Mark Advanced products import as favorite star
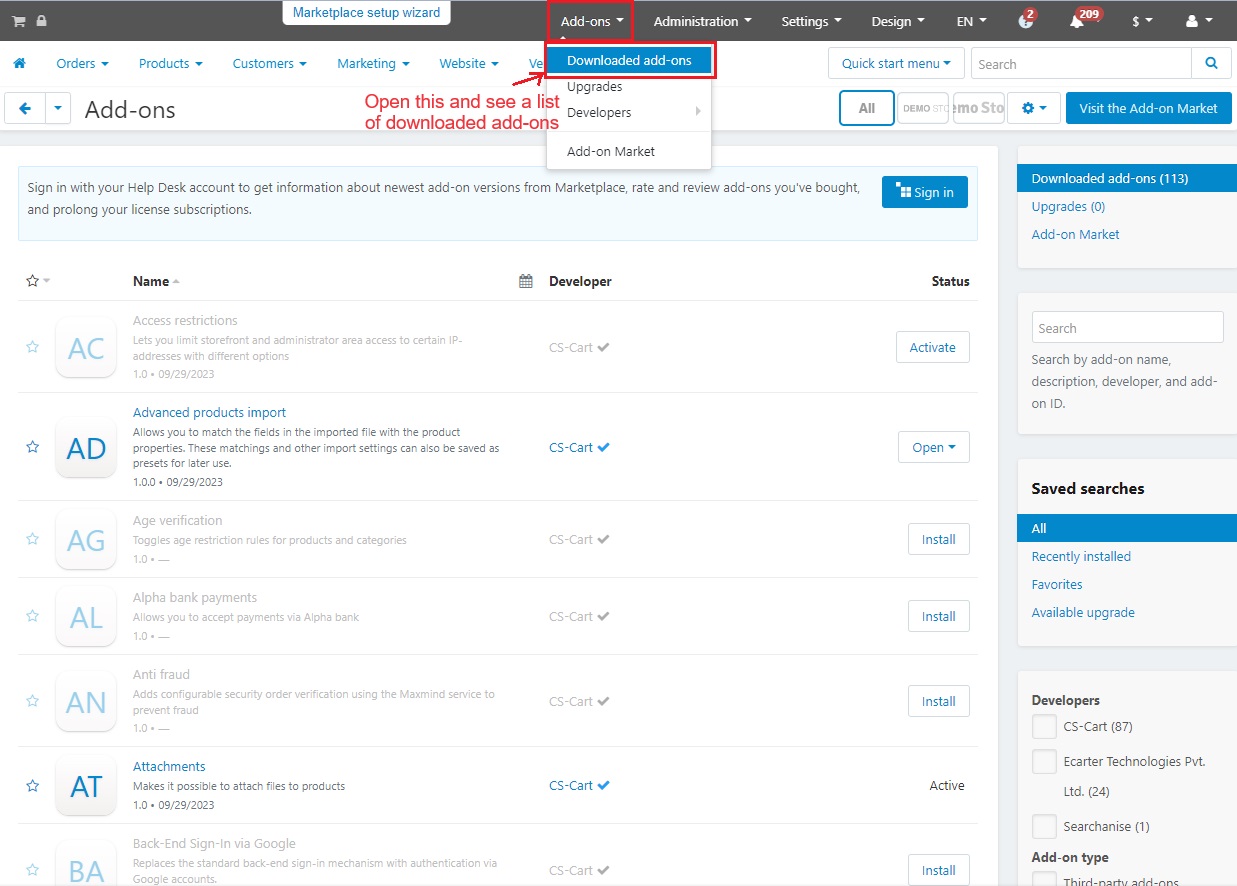This screenshot has height=886, width=1237. (32, 447)
